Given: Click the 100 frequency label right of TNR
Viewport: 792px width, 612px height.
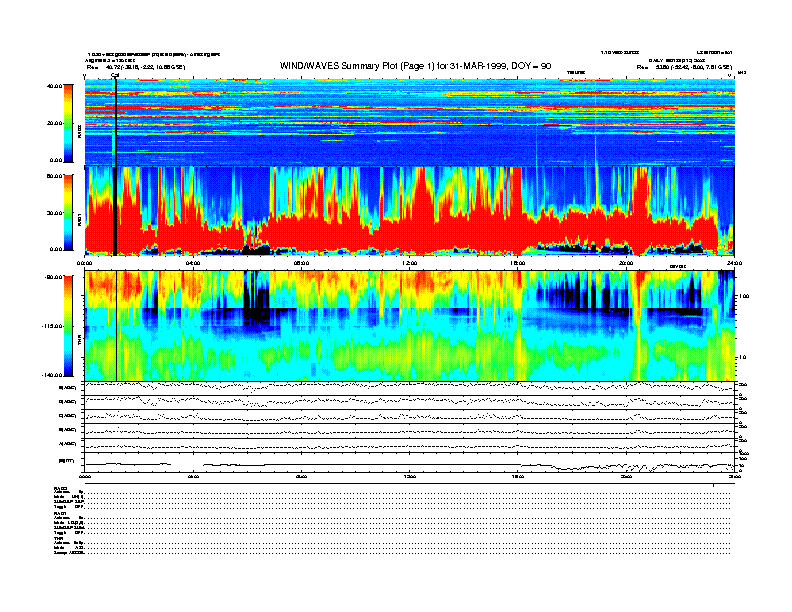Looking at the screenshot, I should point(744,296).
